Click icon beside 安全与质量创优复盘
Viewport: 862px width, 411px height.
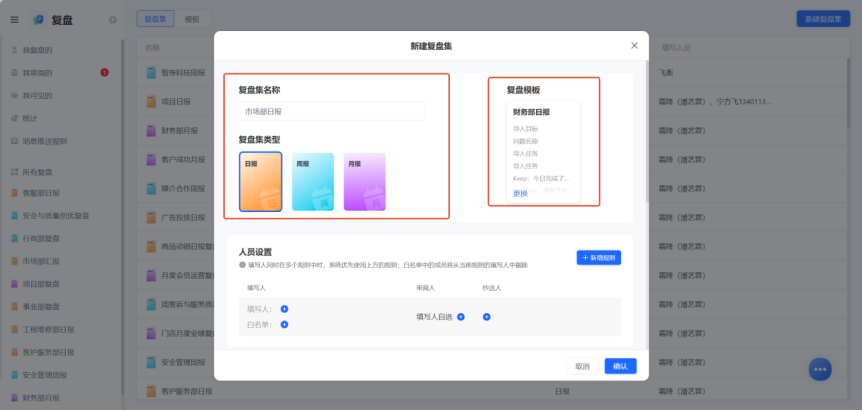(x=14, y=215)
